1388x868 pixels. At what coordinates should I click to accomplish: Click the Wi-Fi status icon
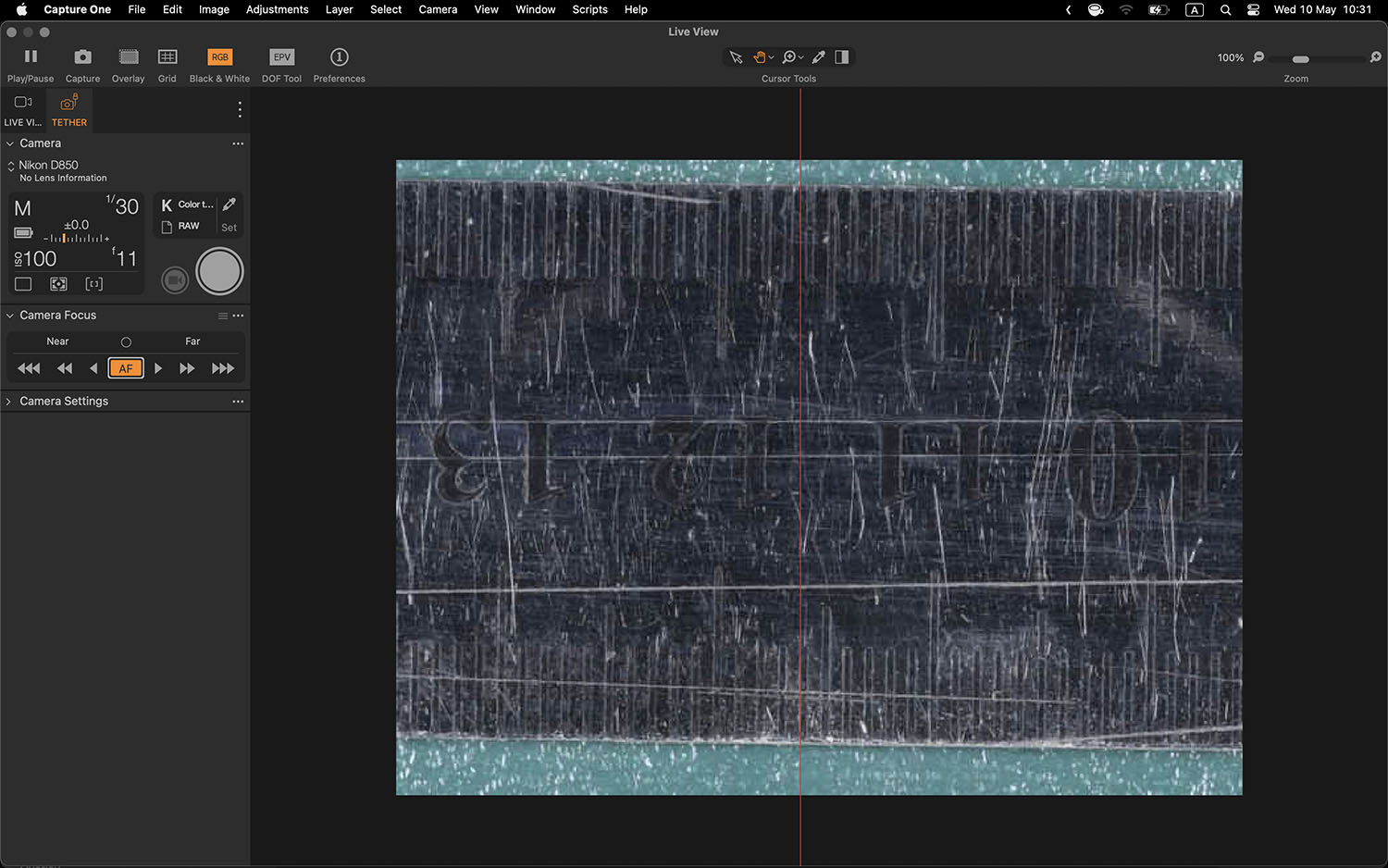[x=1126, y=9]
